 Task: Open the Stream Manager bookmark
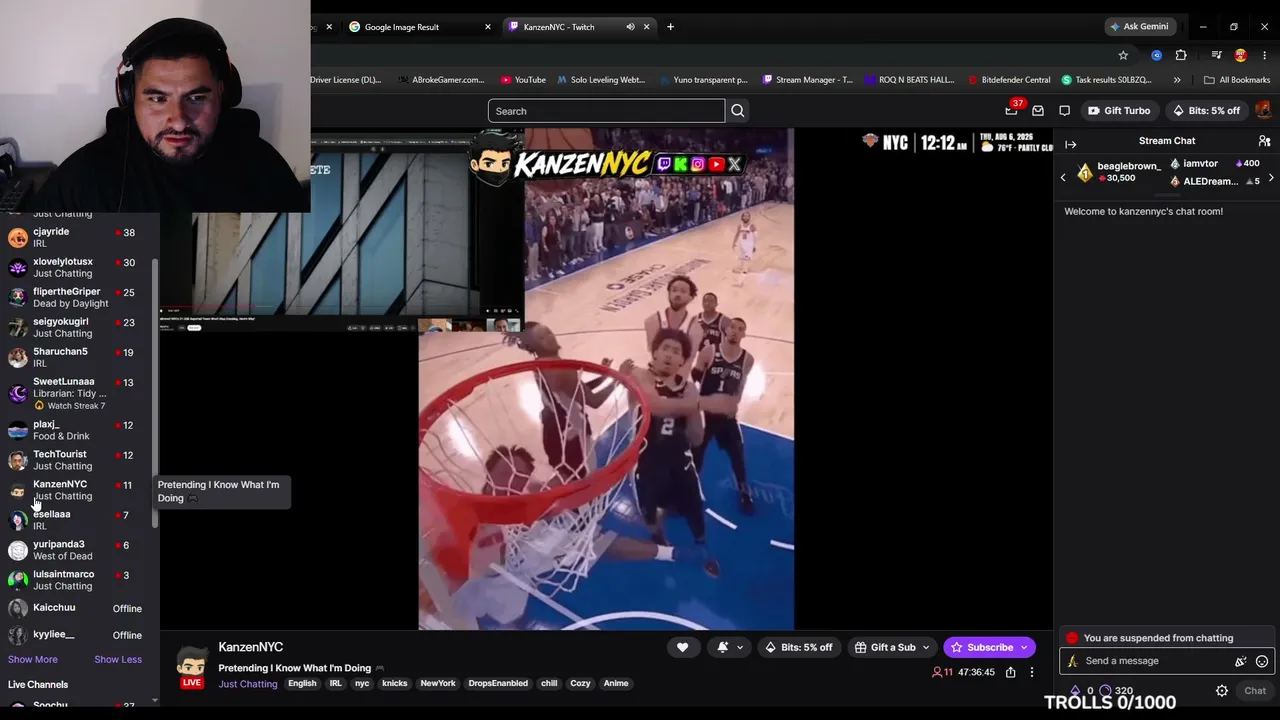click(808, 80)
